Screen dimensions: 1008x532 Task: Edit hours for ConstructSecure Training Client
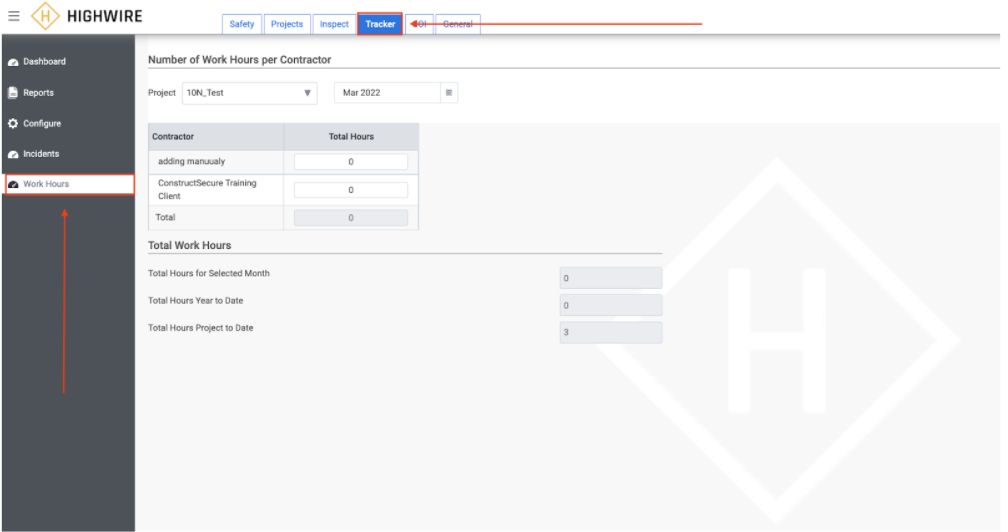(x=351, y=190)
